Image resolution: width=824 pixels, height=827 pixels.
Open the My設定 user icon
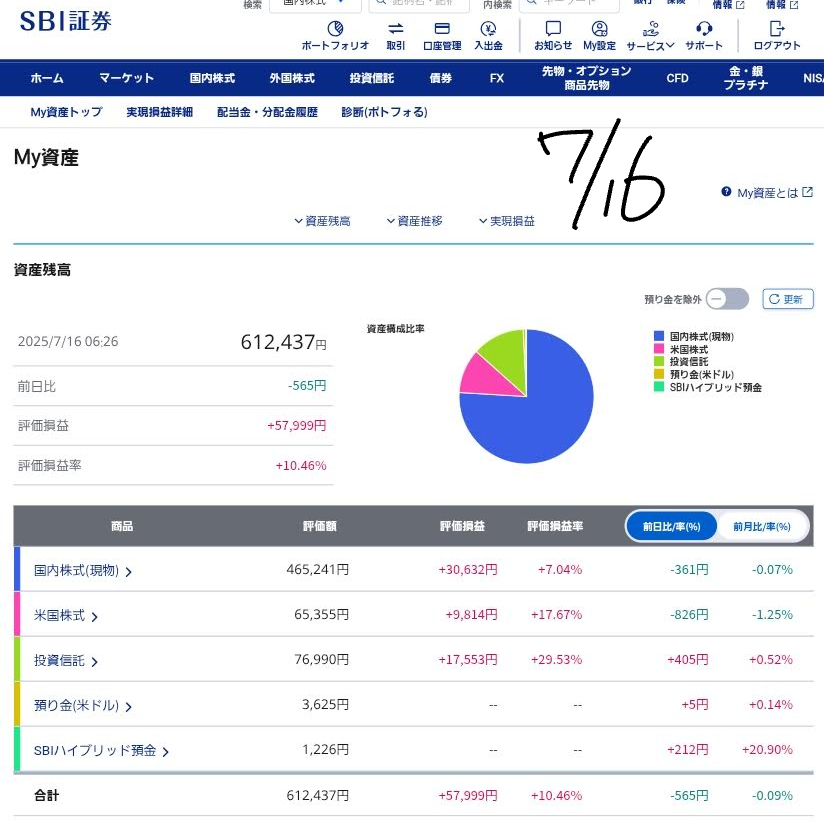[599, 28]
